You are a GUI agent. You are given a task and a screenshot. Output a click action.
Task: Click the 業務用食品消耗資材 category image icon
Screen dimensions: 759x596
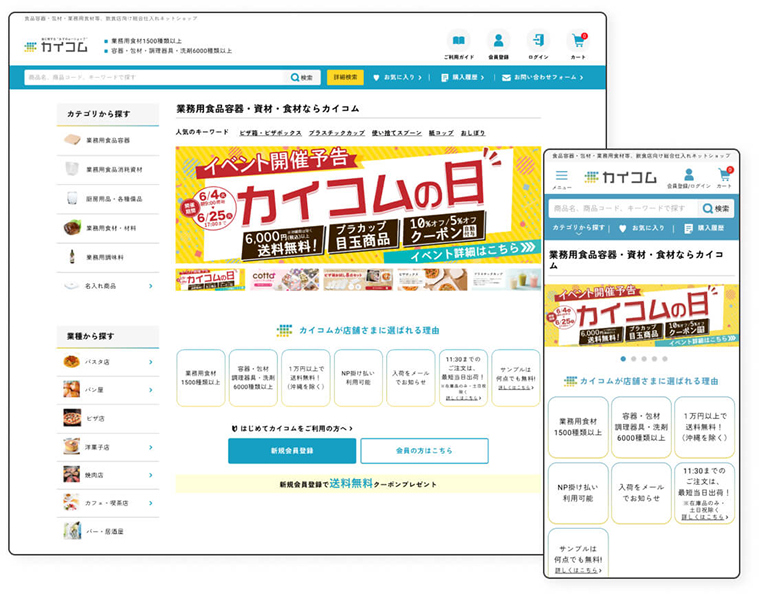click(x=72, y=169)
